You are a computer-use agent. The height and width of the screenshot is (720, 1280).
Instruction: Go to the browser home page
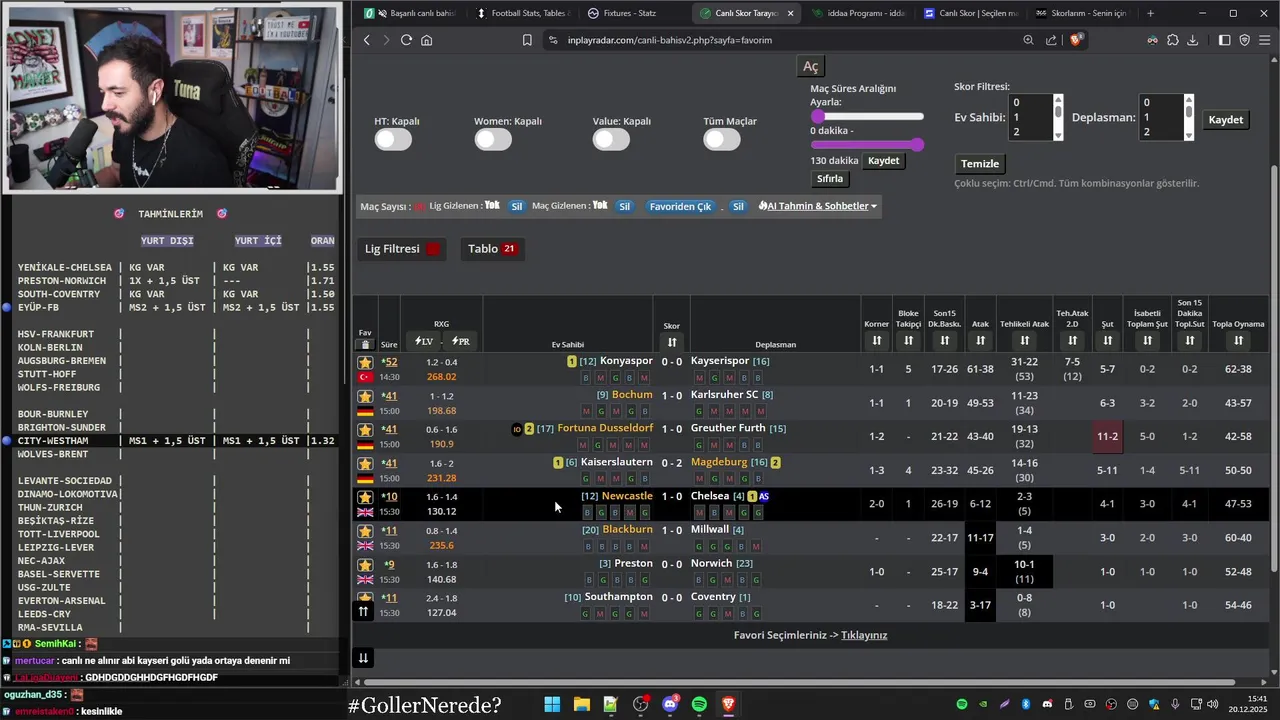(x=427, y=40)
